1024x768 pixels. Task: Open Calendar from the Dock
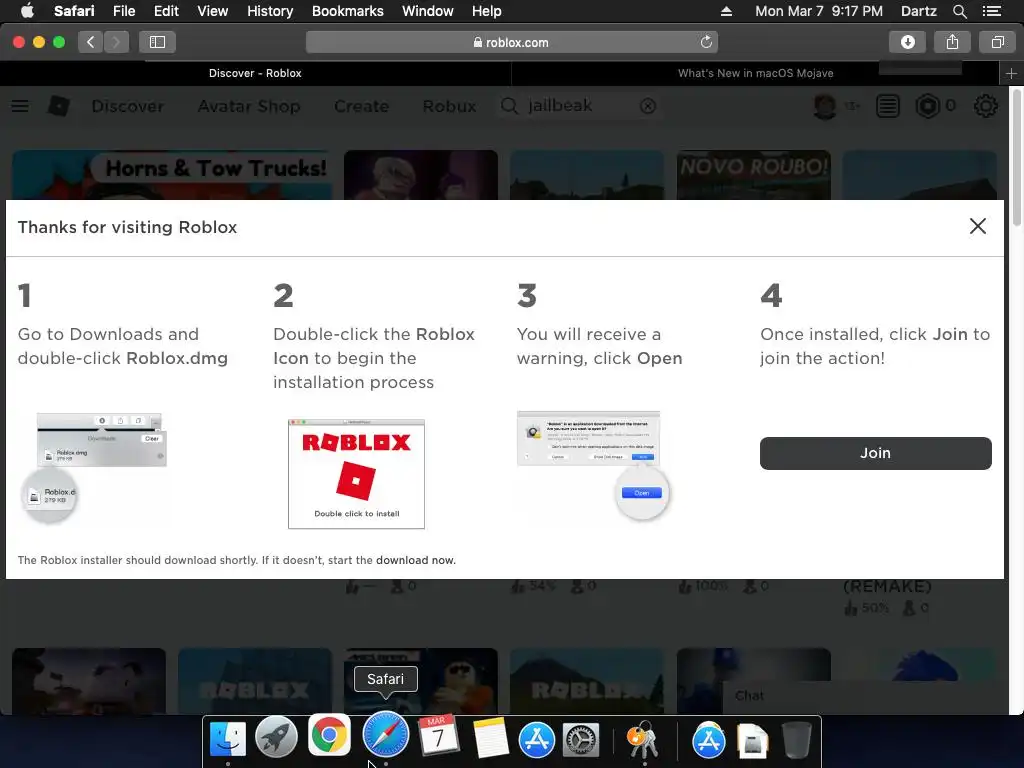(x=438, y=736)
